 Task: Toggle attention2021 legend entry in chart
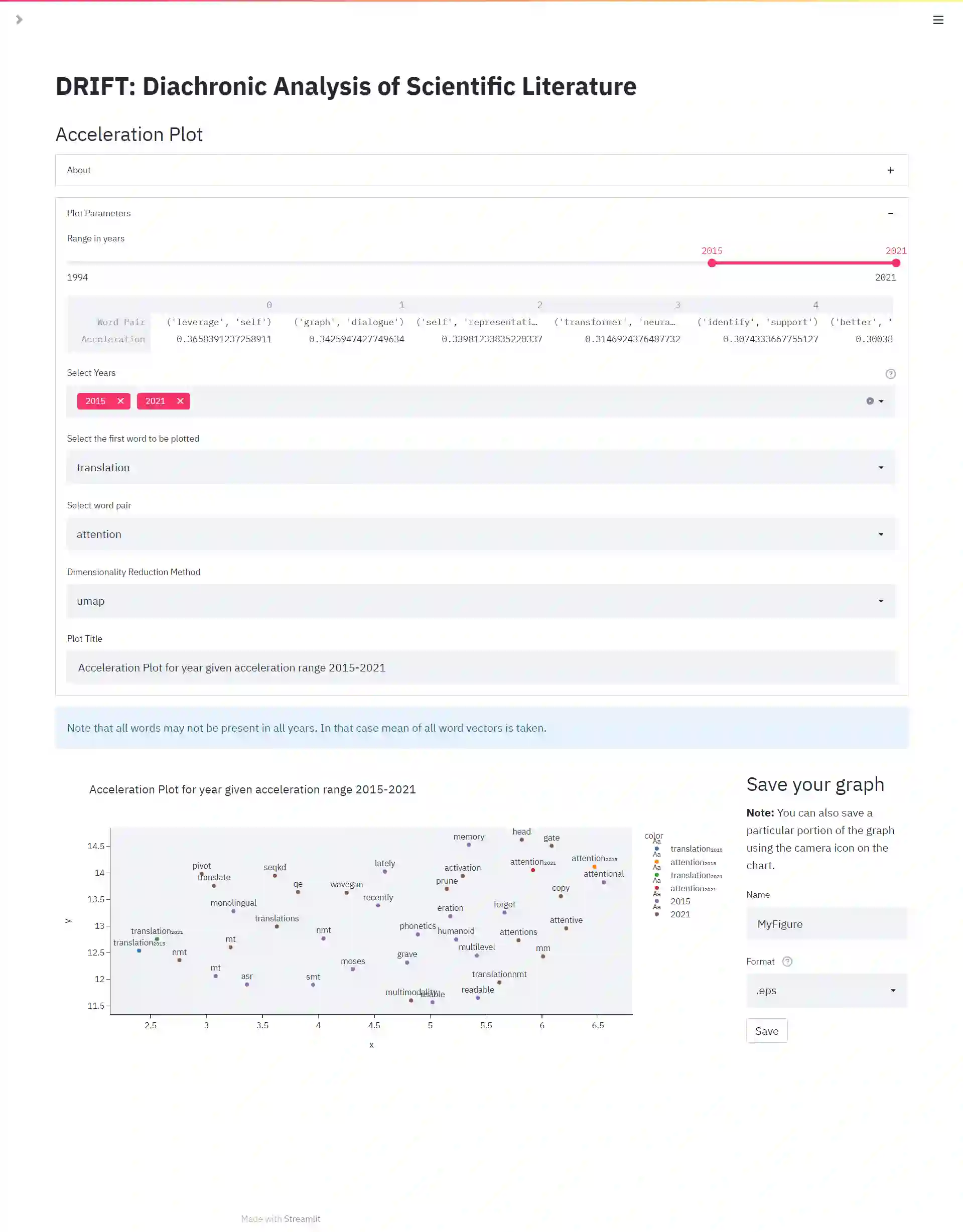point(693,888)
